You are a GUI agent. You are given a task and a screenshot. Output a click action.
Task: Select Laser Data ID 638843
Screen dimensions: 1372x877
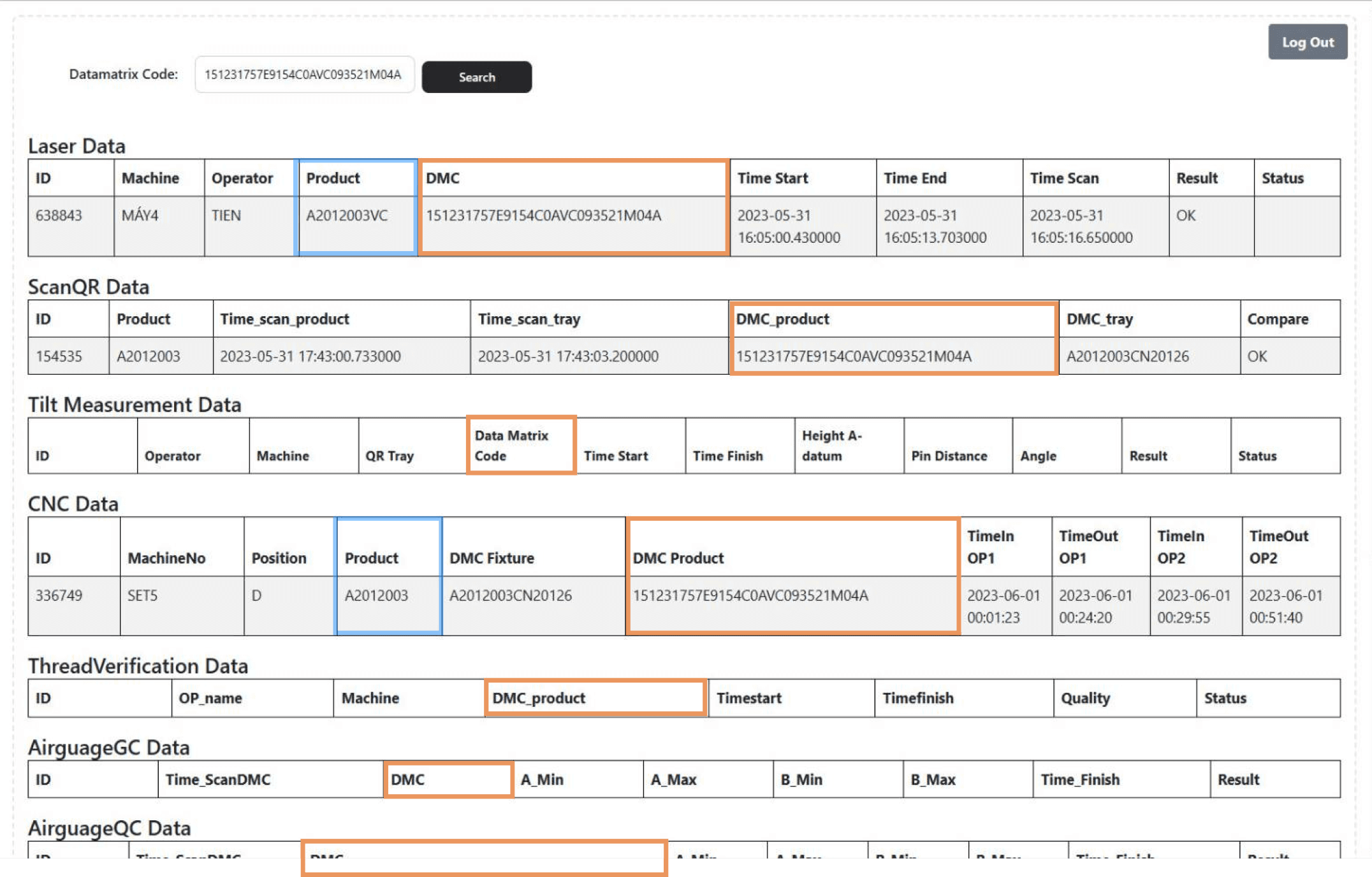pyautogui.click(x=59, y=216)
